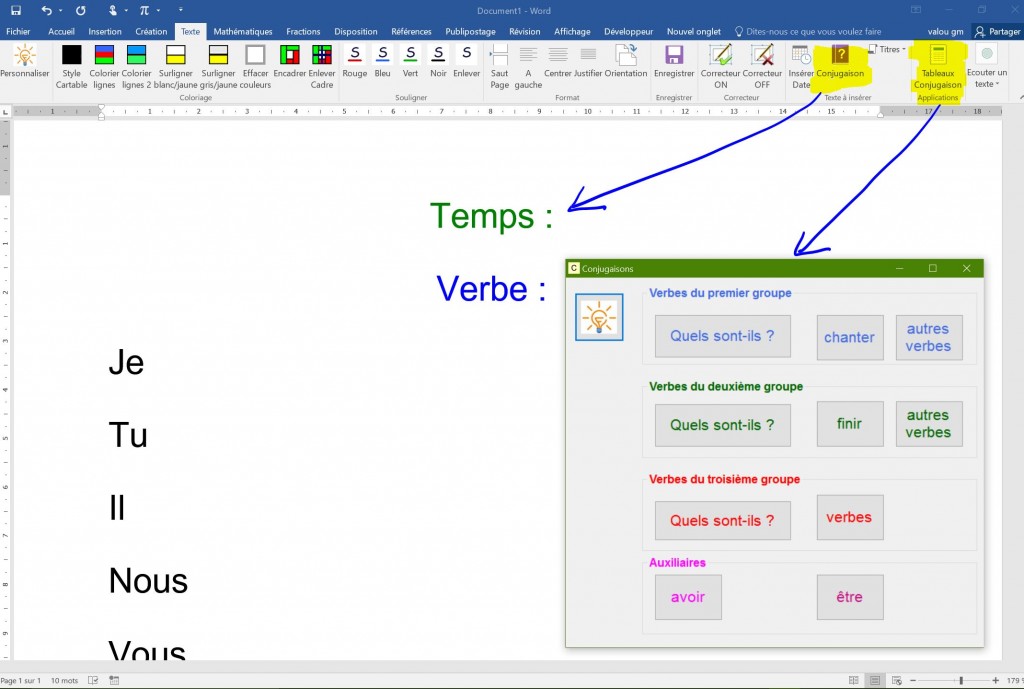
Task: Click the Insérer Date calendar icon
Action: pyautogui.click(x=801, y=55)
